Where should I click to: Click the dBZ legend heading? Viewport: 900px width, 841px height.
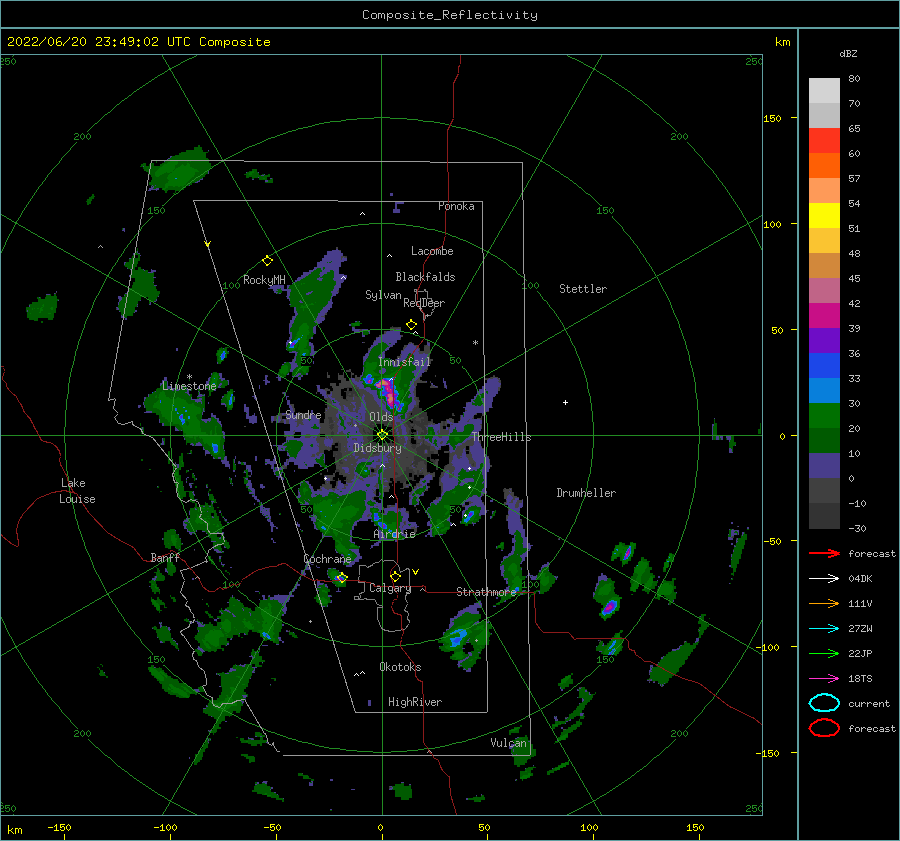click(x=848, y=53)
